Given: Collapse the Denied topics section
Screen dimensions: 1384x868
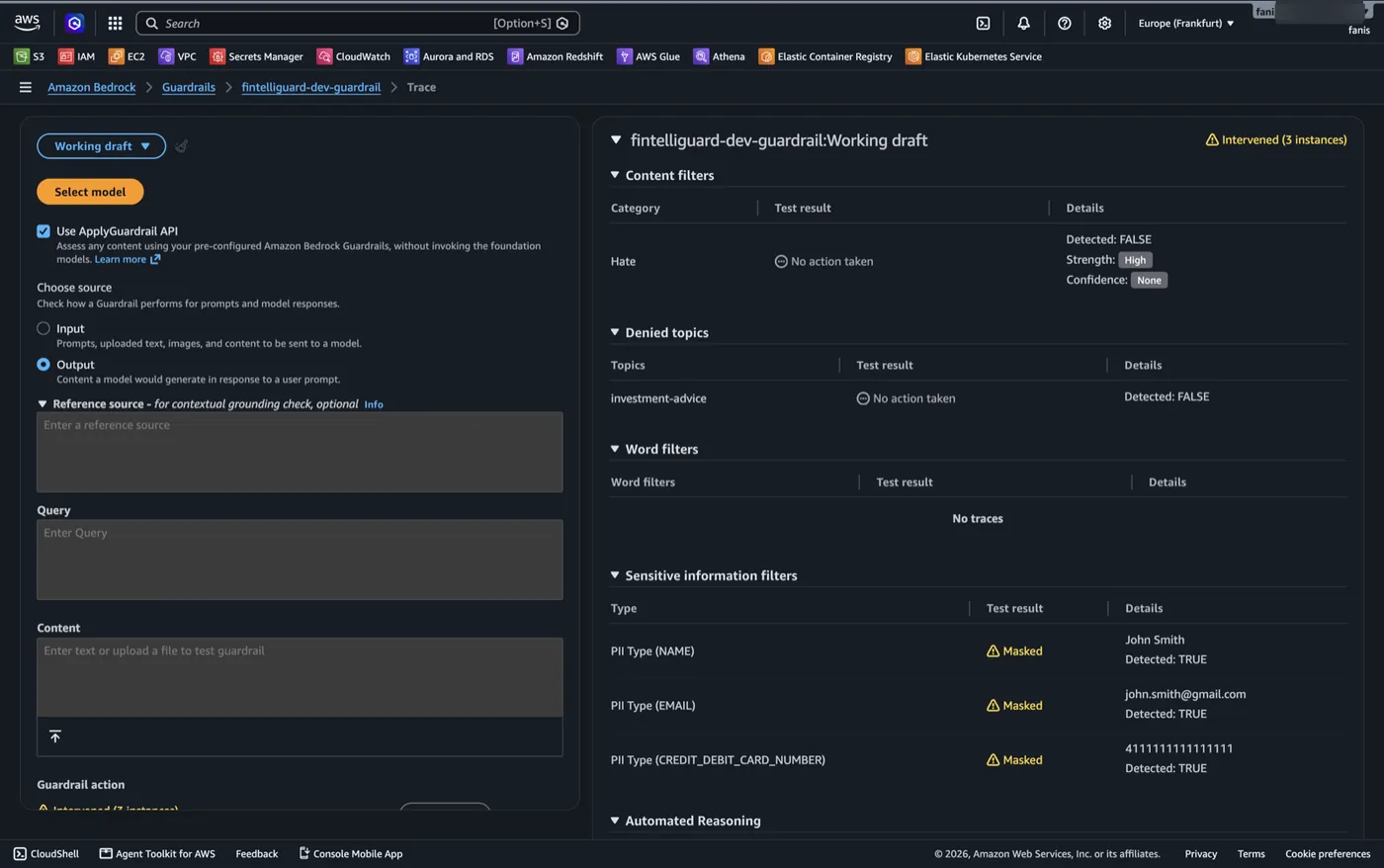Looking at the screenshot, I should (615, 332).
